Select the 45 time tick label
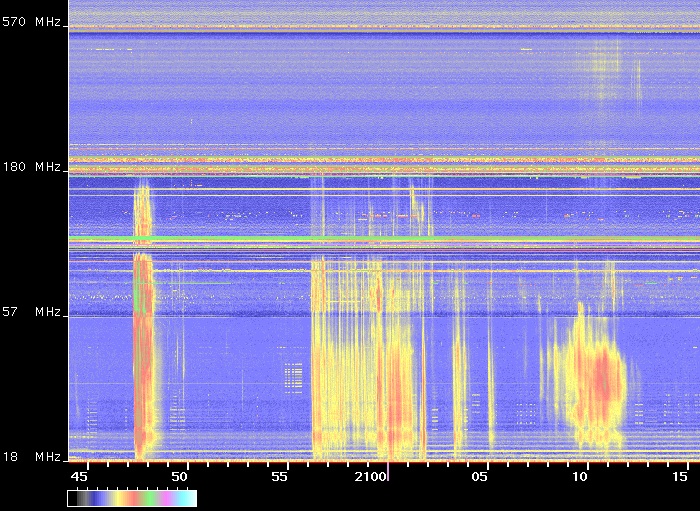700x511 pixels. pyautogui.click(x=80, y=475)
